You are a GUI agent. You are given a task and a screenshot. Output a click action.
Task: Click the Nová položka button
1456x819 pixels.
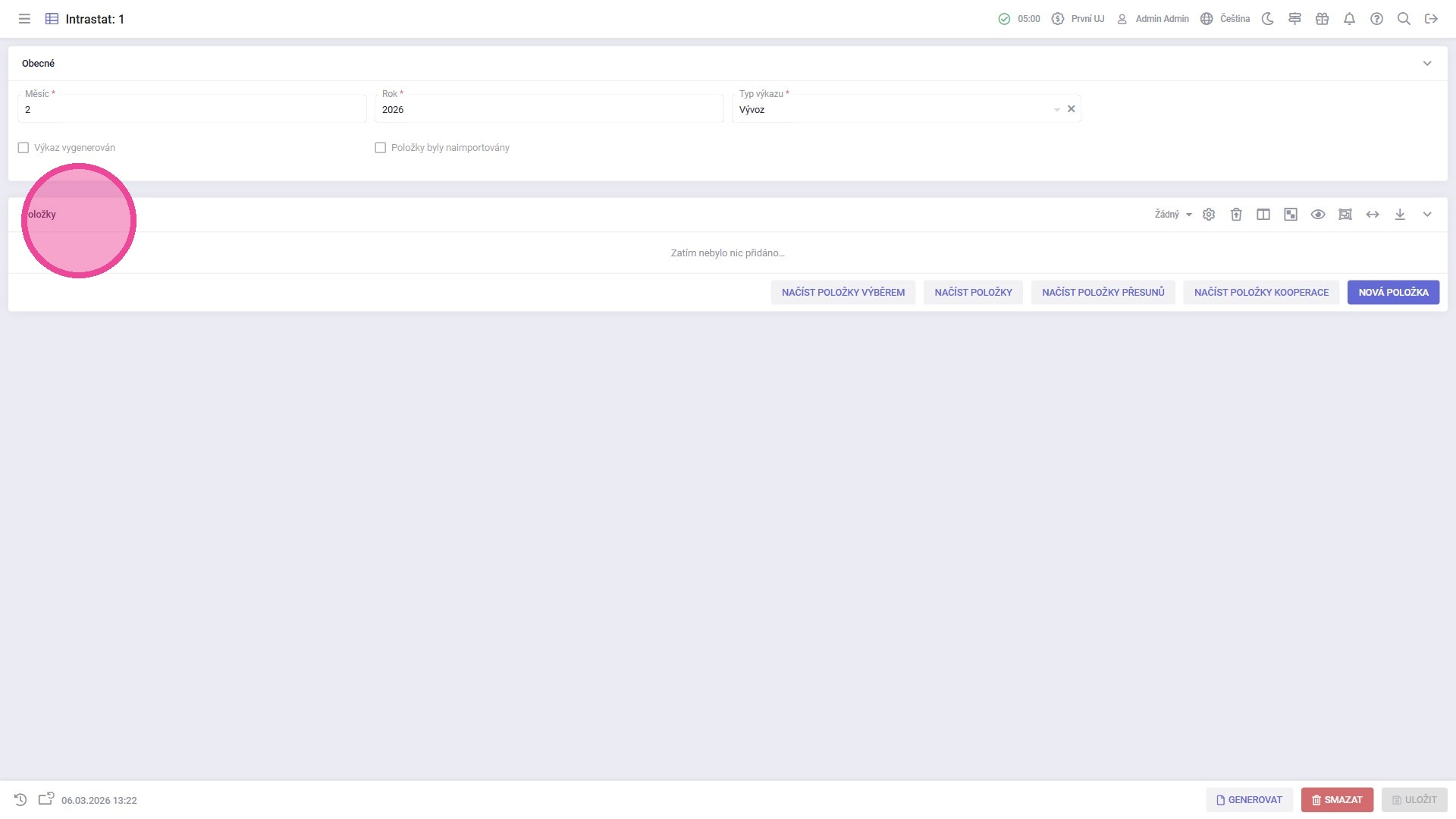(1393, 292)
